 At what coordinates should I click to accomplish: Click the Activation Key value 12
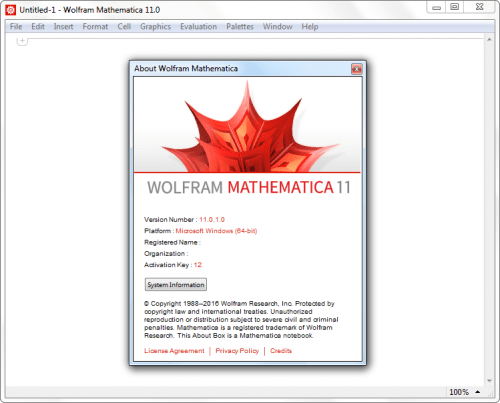(x=198, y=265)
